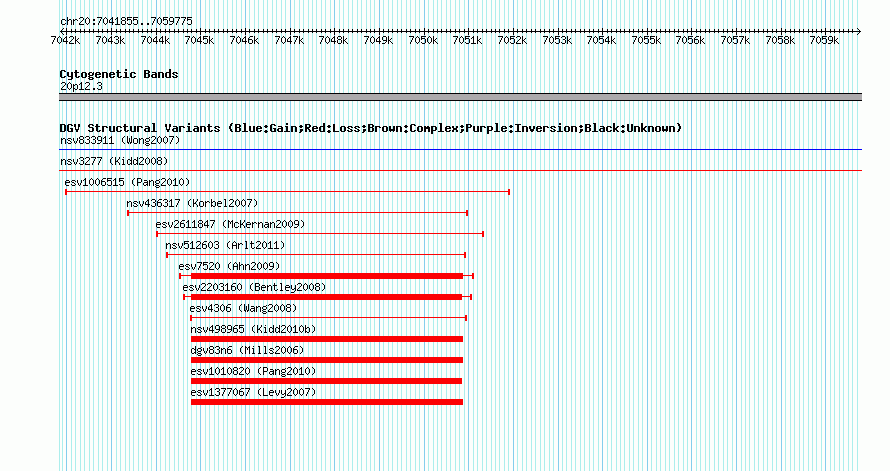Click the nsv498965 thick red bar
This screenshot has height=471, width=890.
[x=327, y=339]
